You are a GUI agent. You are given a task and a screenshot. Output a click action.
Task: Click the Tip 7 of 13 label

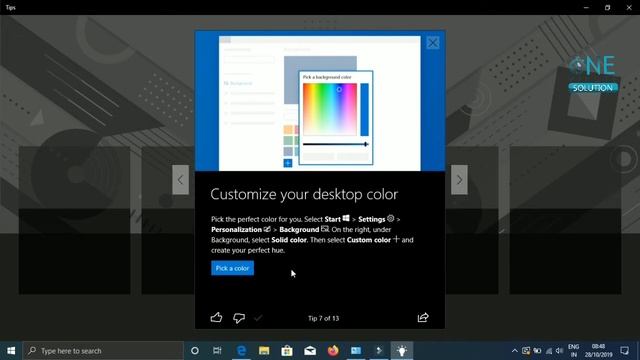(x=323, y=318)
